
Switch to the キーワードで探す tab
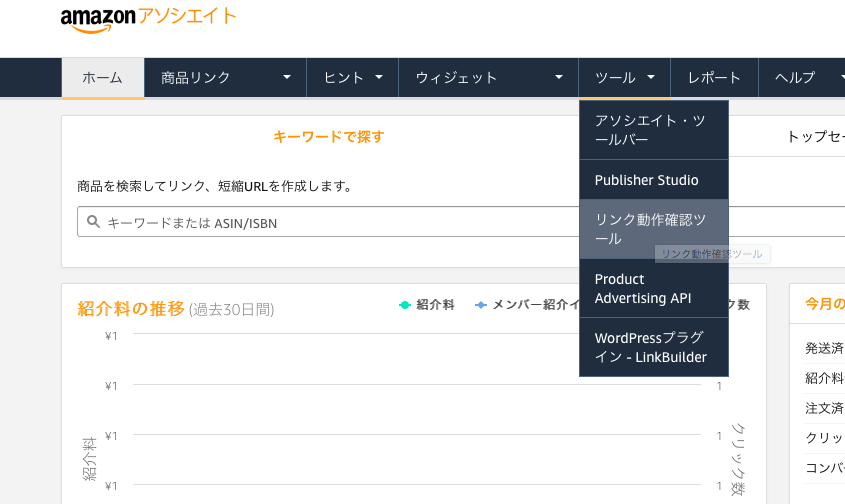coord(328,137)
